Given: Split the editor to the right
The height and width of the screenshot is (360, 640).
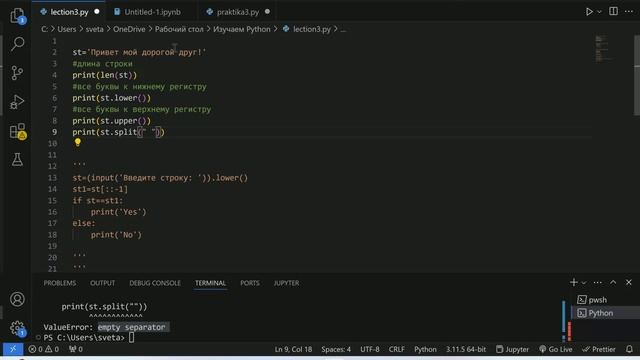Looking at the screenshot, I should [613, 11].
